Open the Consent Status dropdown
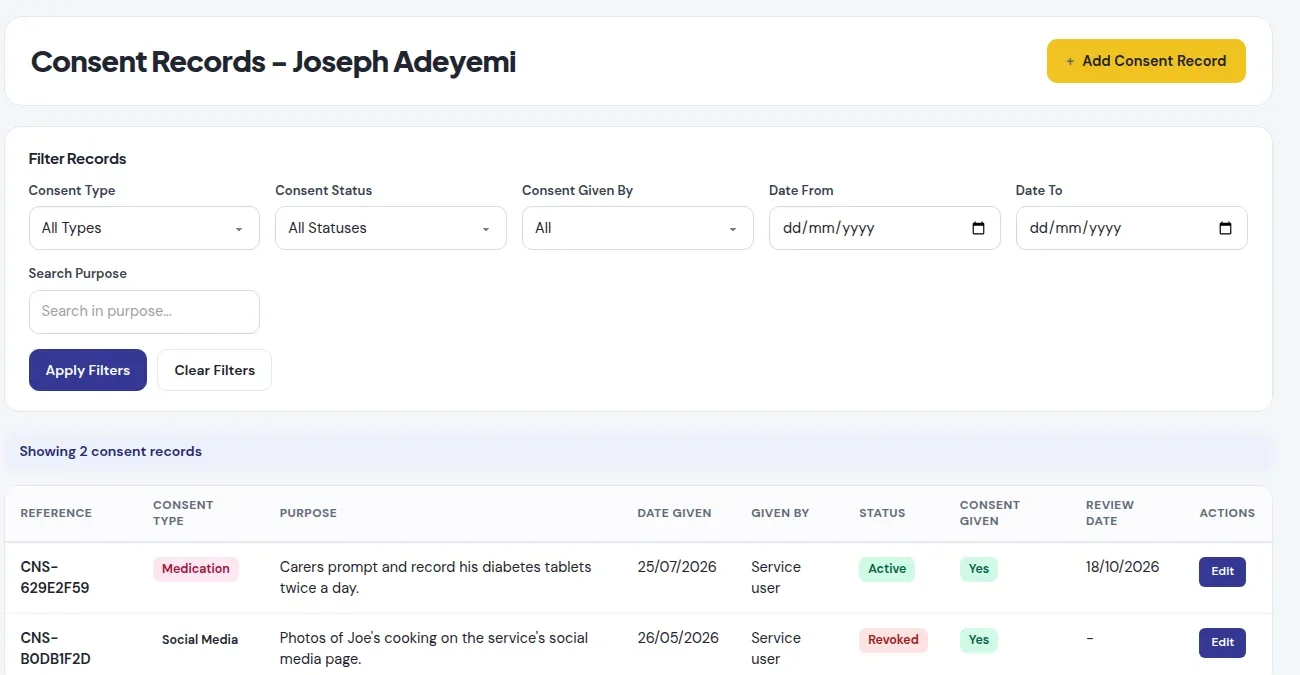 (x=391, y=228)
